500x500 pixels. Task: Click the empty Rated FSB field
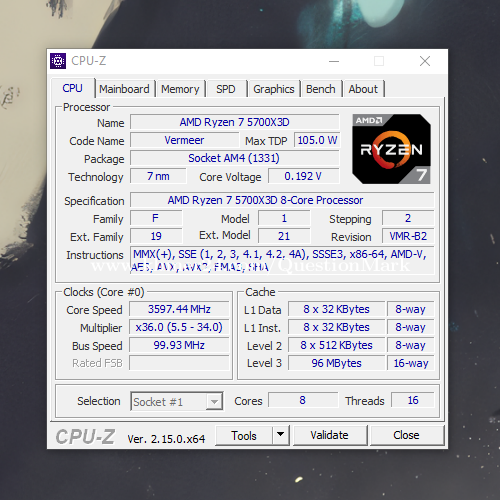point(179,363)
